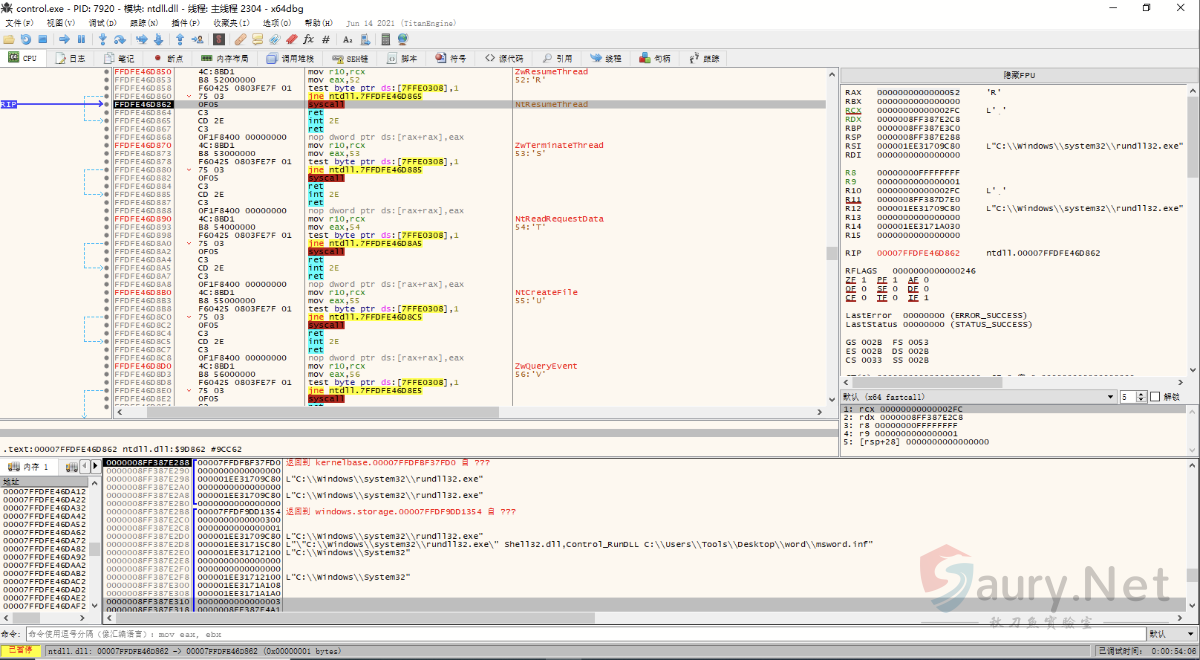
Task: Toggle the 解锁 checkbox in arguments panel
Action: [1156, 397]
